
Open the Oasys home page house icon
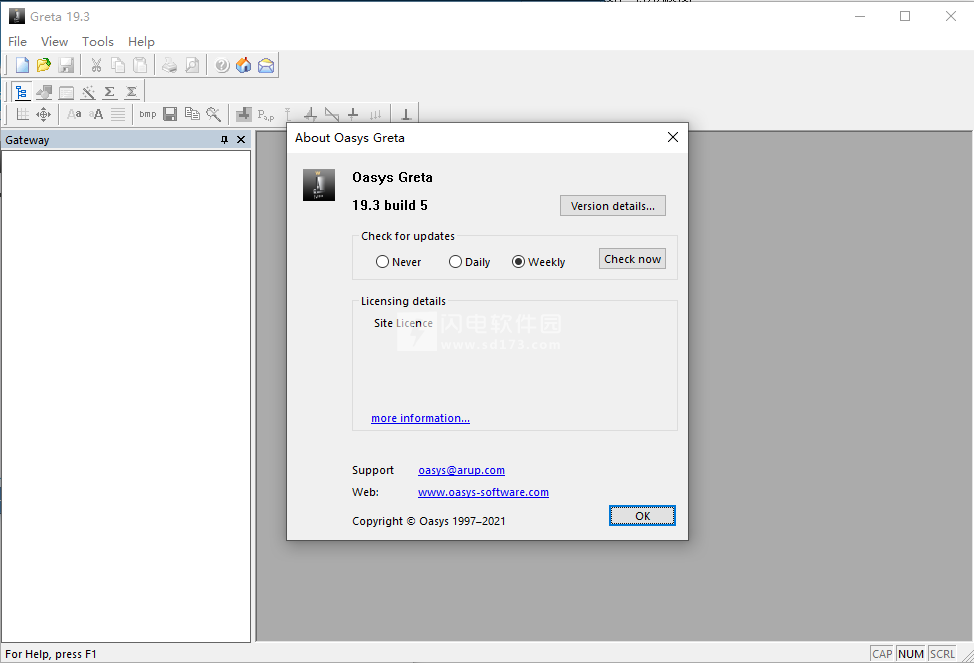click(244, 65)
